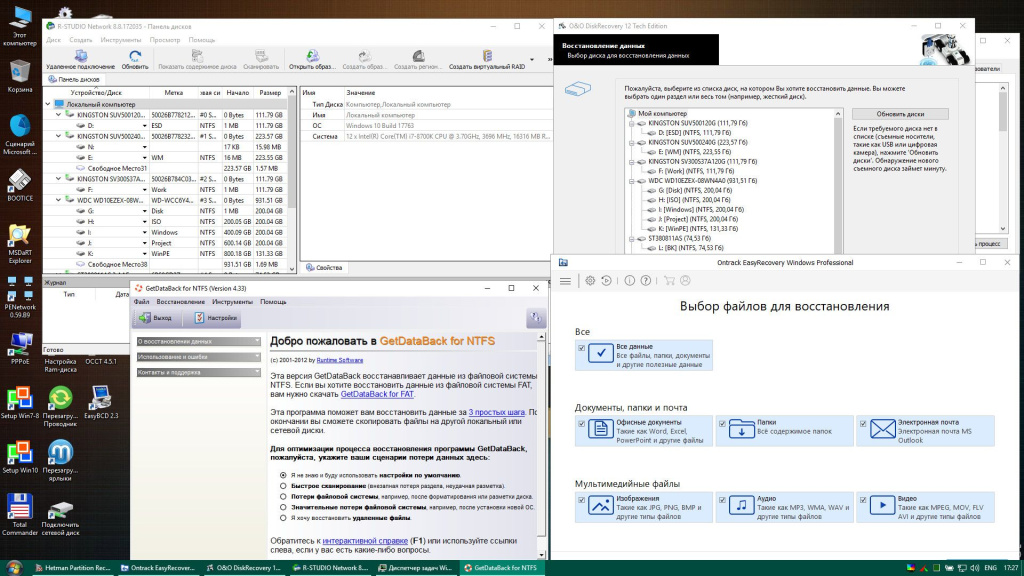The image size is (1024, 576).
Task: Toggle Видео checkbox
Action: [x=863, y=500]
